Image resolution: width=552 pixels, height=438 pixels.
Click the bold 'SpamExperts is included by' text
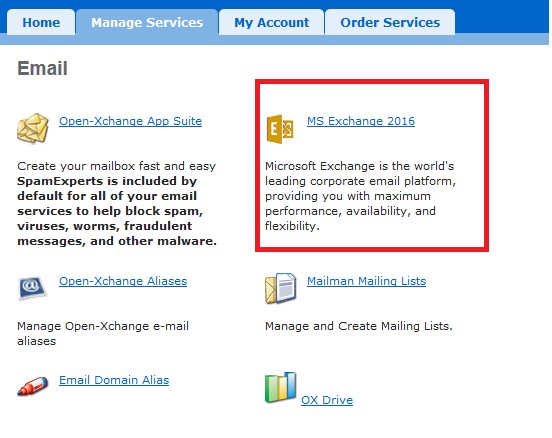pyautogui.click(x=107, y=181)
